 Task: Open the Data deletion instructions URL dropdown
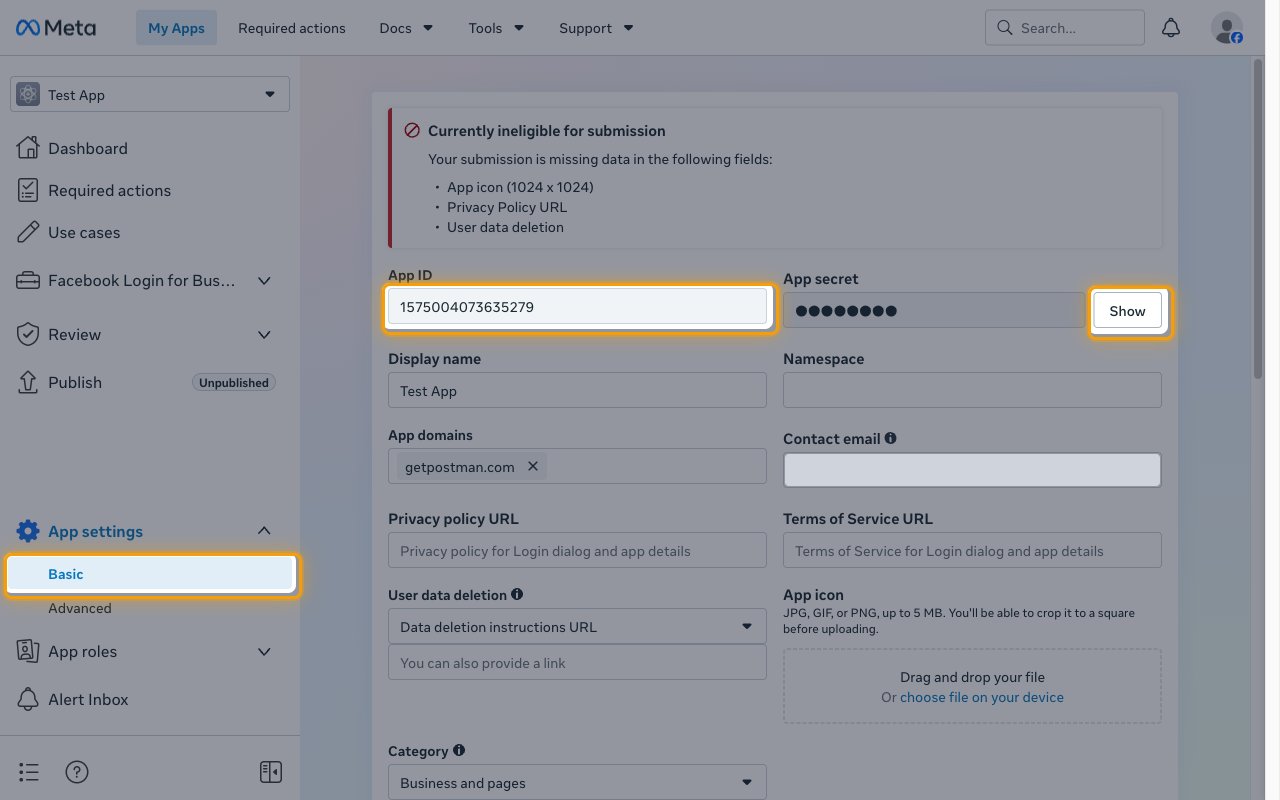577,627
